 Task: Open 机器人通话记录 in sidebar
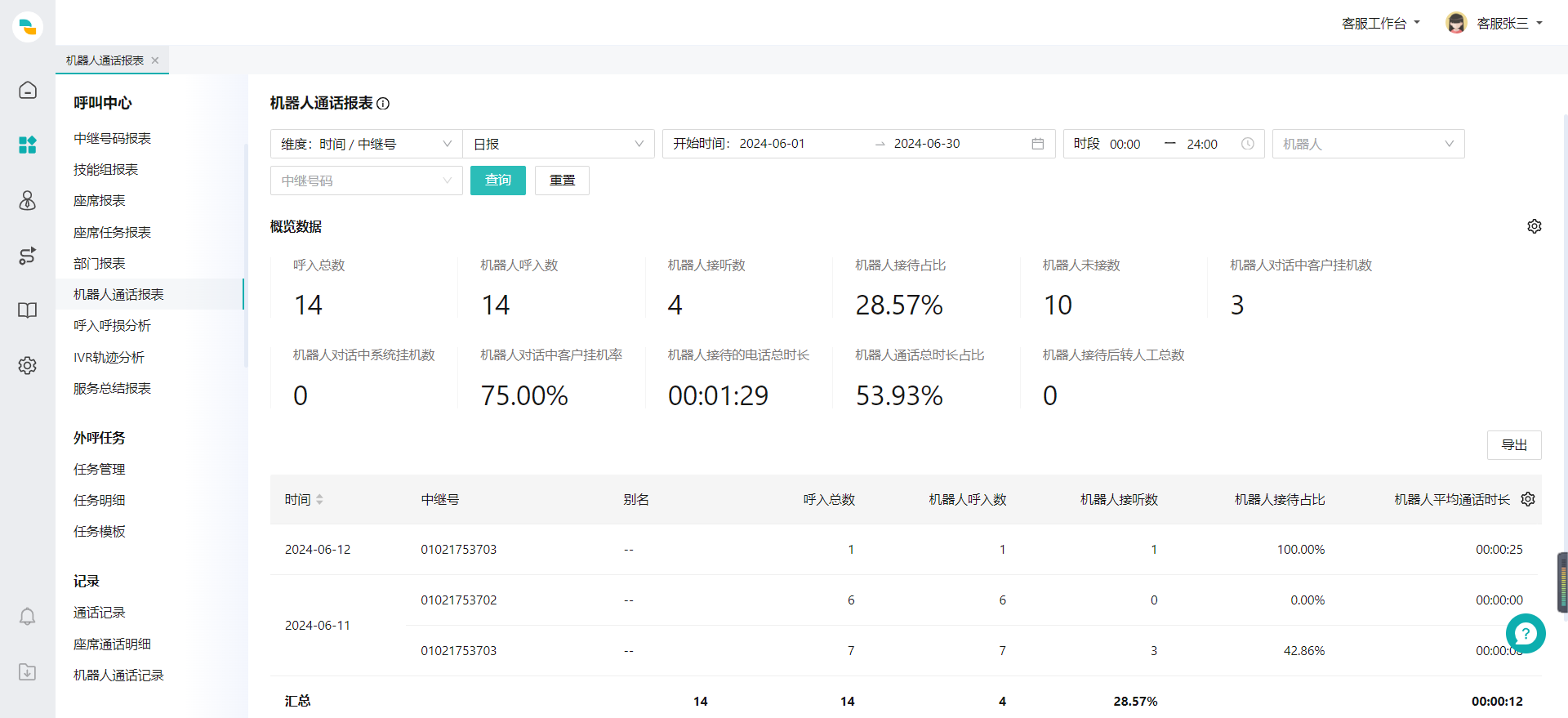point(119,676)
